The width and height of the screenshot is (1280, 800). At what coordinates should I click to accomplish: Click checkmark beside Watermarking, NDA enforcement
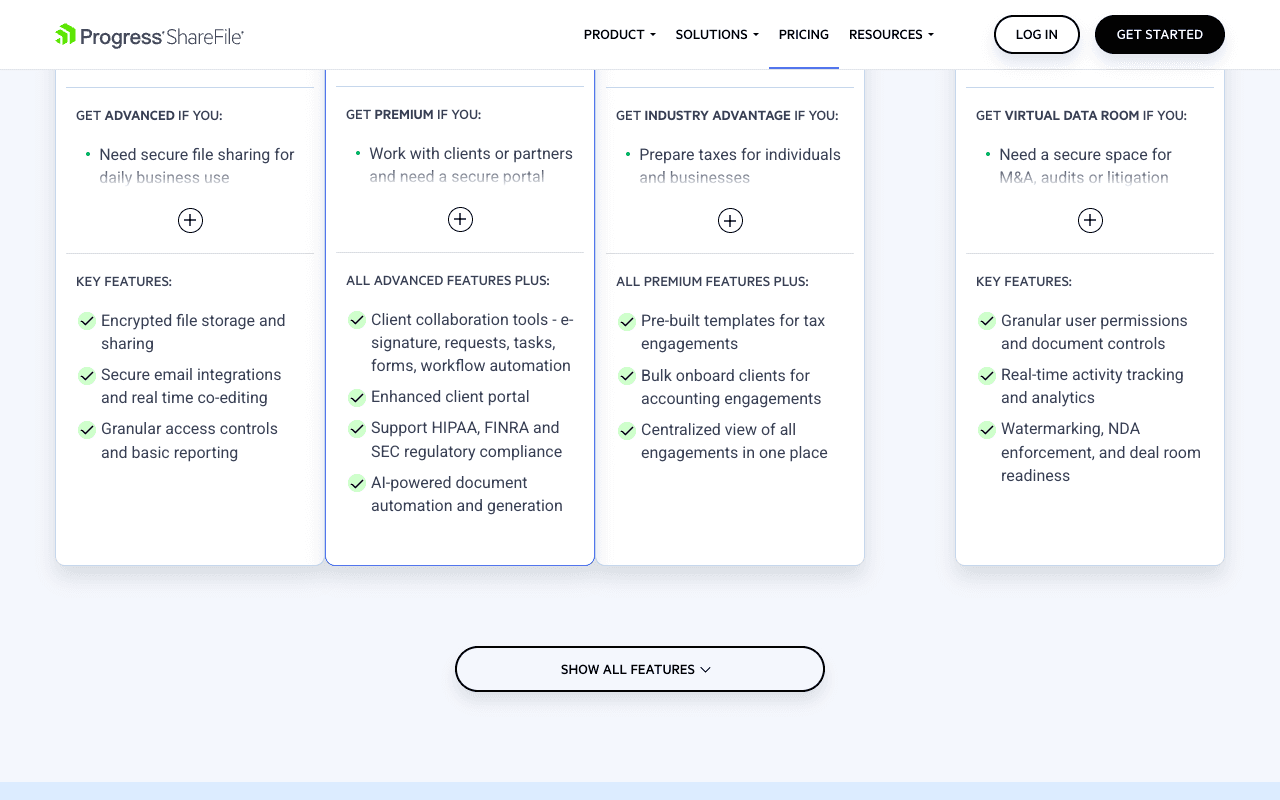point(987,429)
